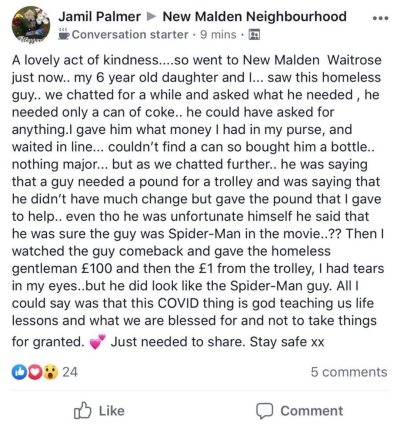View the blue thumbs-up reaction icon
Image resolution: width=400 pixels, height=424 pixels.
[x=18, y=372]
